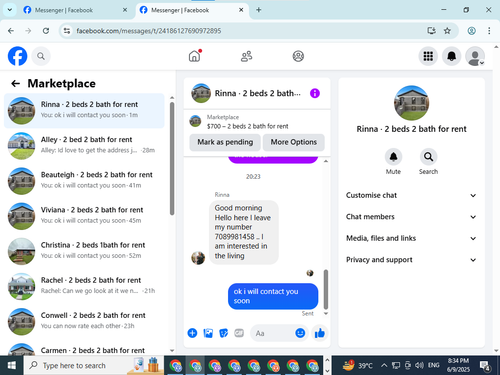Click Mark as pending button

click(225, 142)
